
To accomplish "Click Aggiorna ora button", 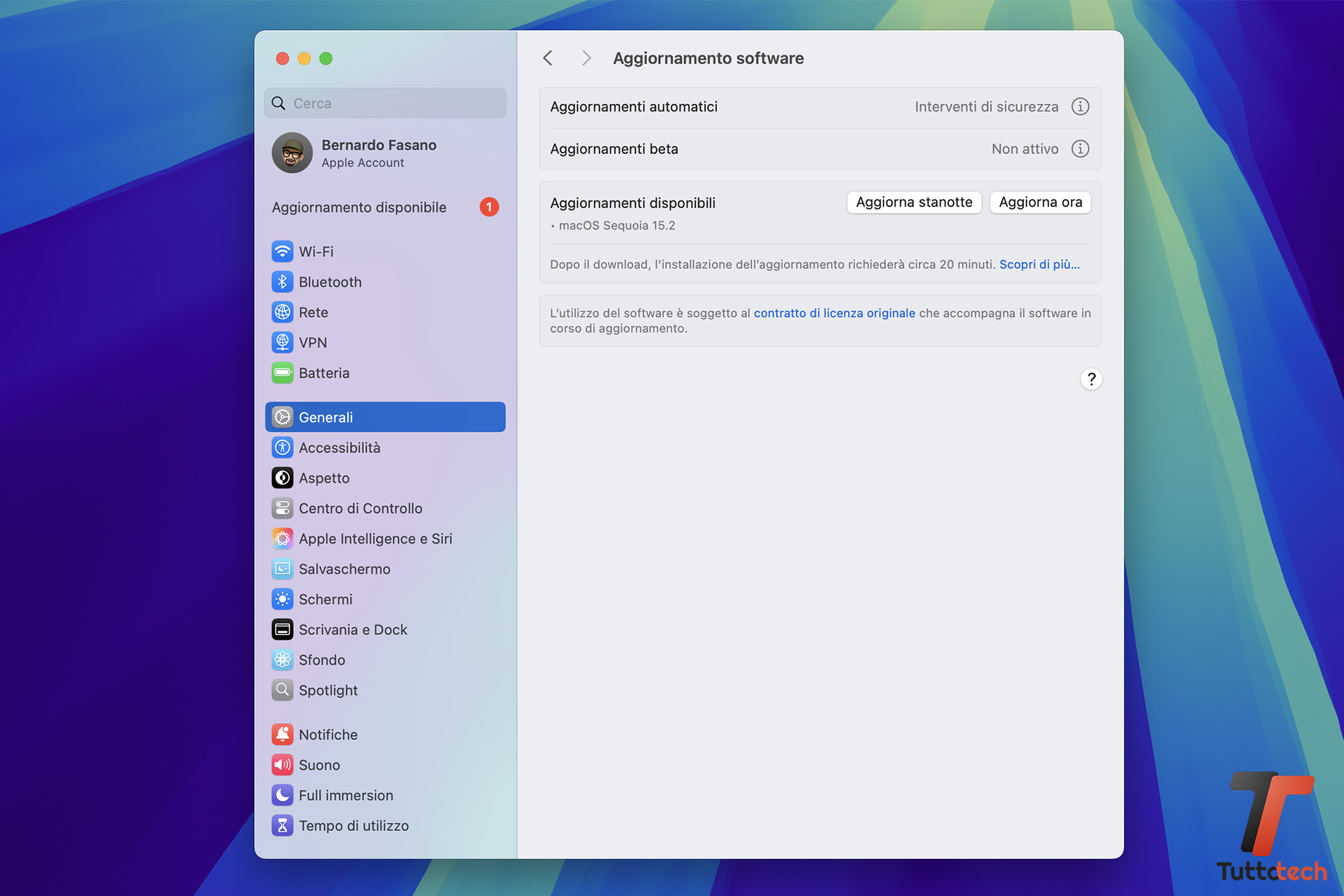I will [1039, 202].
